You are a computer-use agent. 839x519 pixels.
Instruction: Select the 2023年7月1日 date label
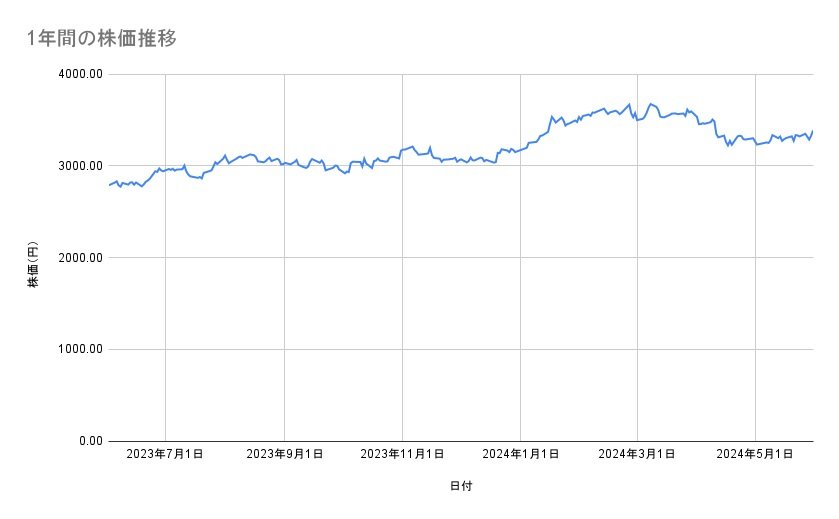166,454
